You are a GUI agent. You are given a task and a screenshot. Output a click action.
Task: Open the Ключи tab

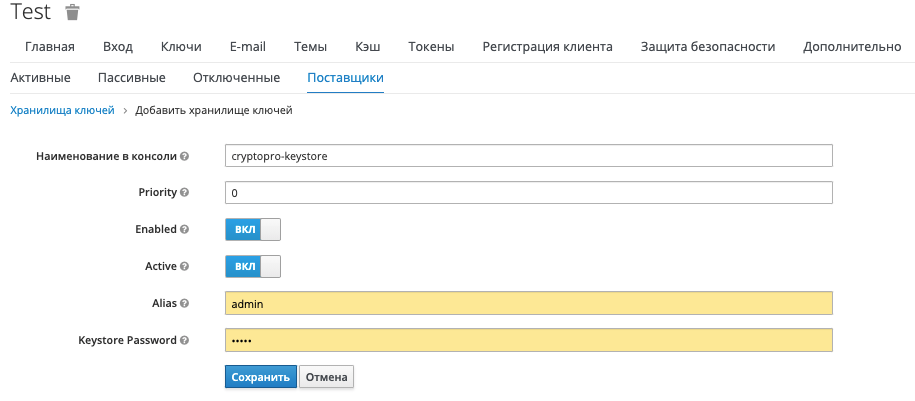(181, 47)
